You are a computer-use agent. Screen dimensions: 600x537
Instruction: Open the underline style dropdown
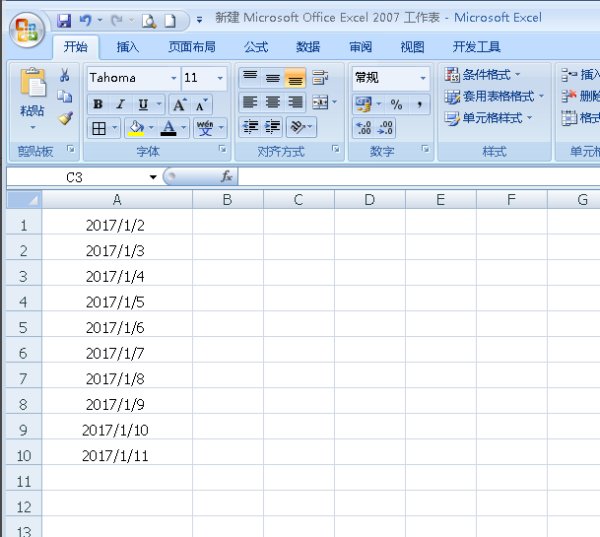tap(159, 104)
